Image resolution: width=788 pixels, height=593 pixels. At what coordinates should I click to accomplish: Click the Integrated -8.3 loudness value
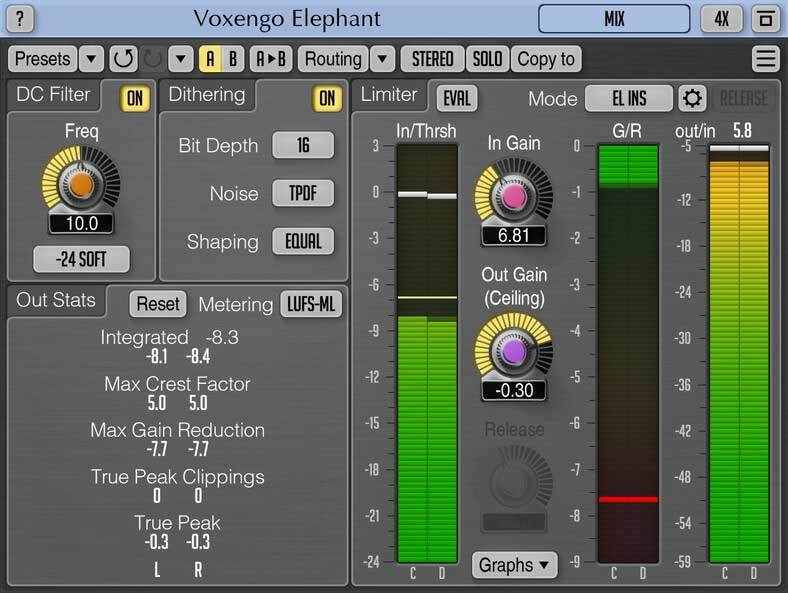(x=222, y=337)
